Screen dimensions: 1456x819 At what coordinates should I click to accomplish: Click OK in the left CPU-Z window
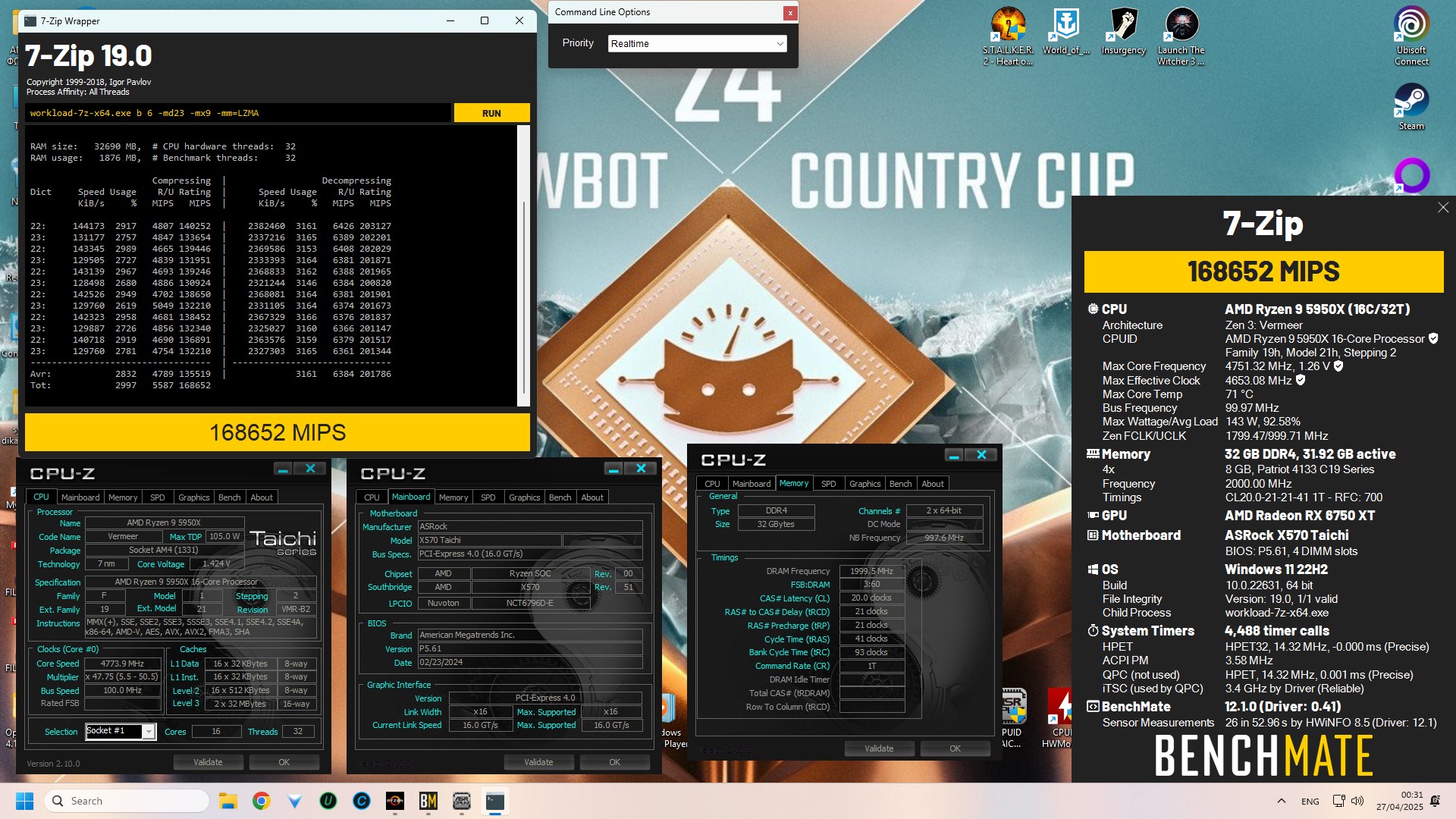pos(284,762)
